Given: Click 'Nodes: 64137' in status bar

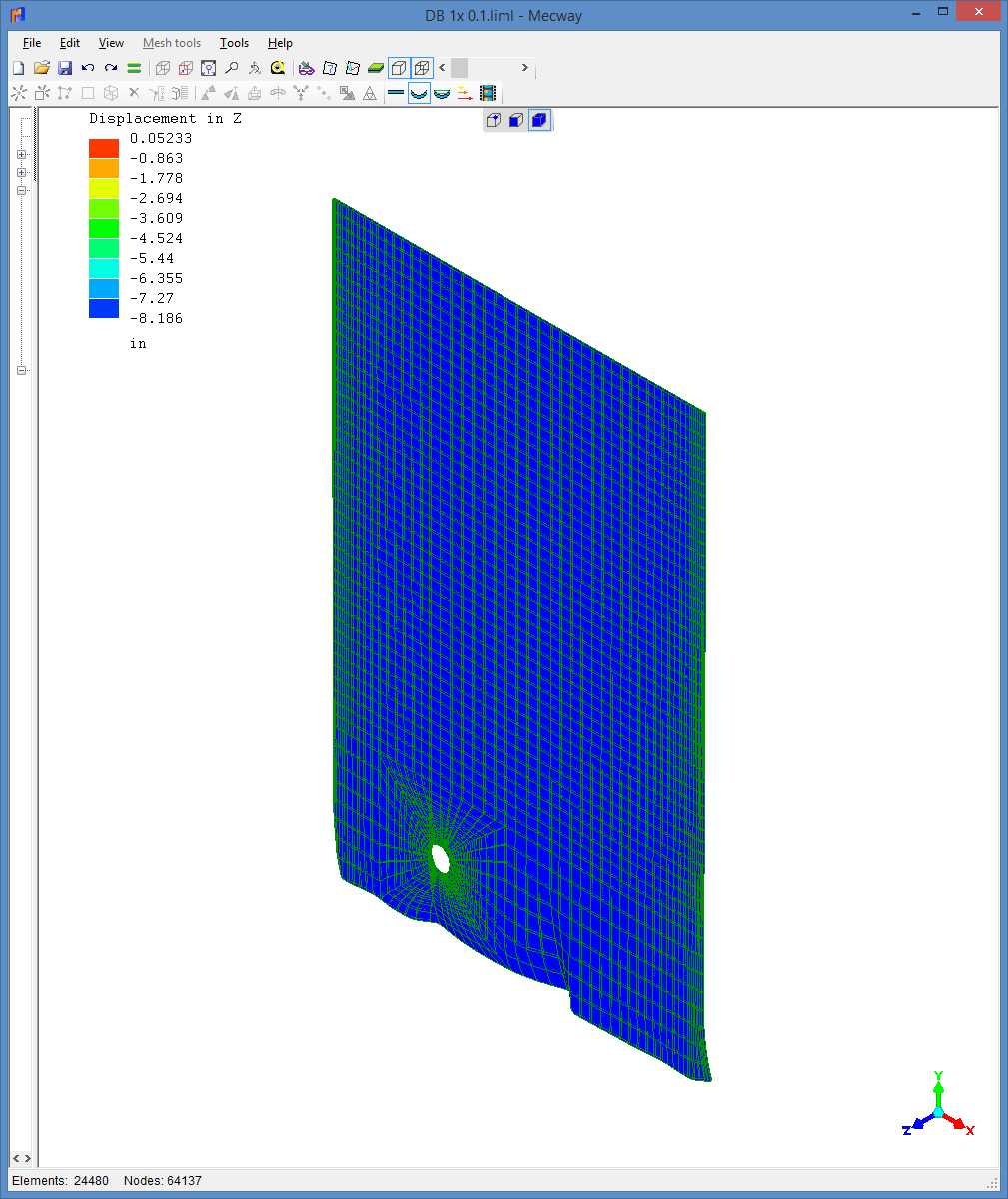Looking at the screenshot, I should [x=163, y=1180].
